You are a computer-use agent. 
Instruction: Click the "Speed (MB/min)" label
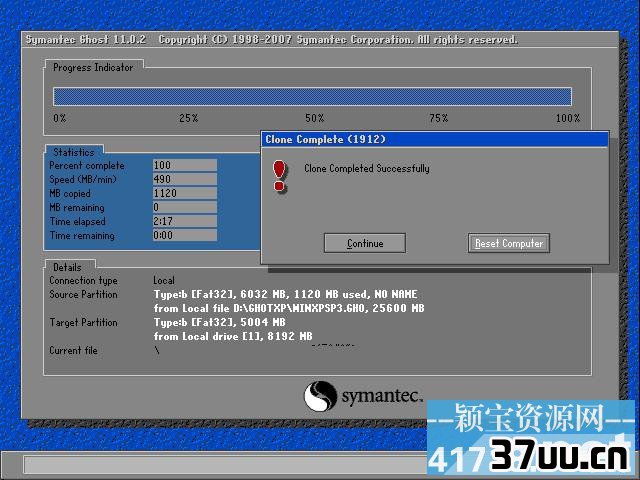[83, 180]
